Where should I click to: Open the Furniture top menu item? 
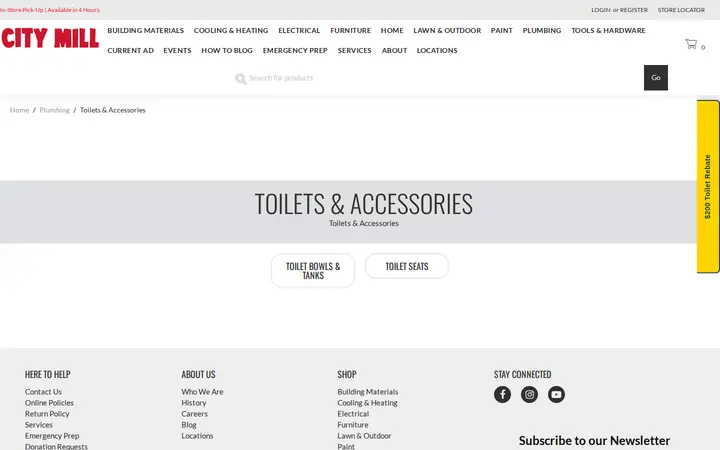pyautogui.click(x=350, y=30)
